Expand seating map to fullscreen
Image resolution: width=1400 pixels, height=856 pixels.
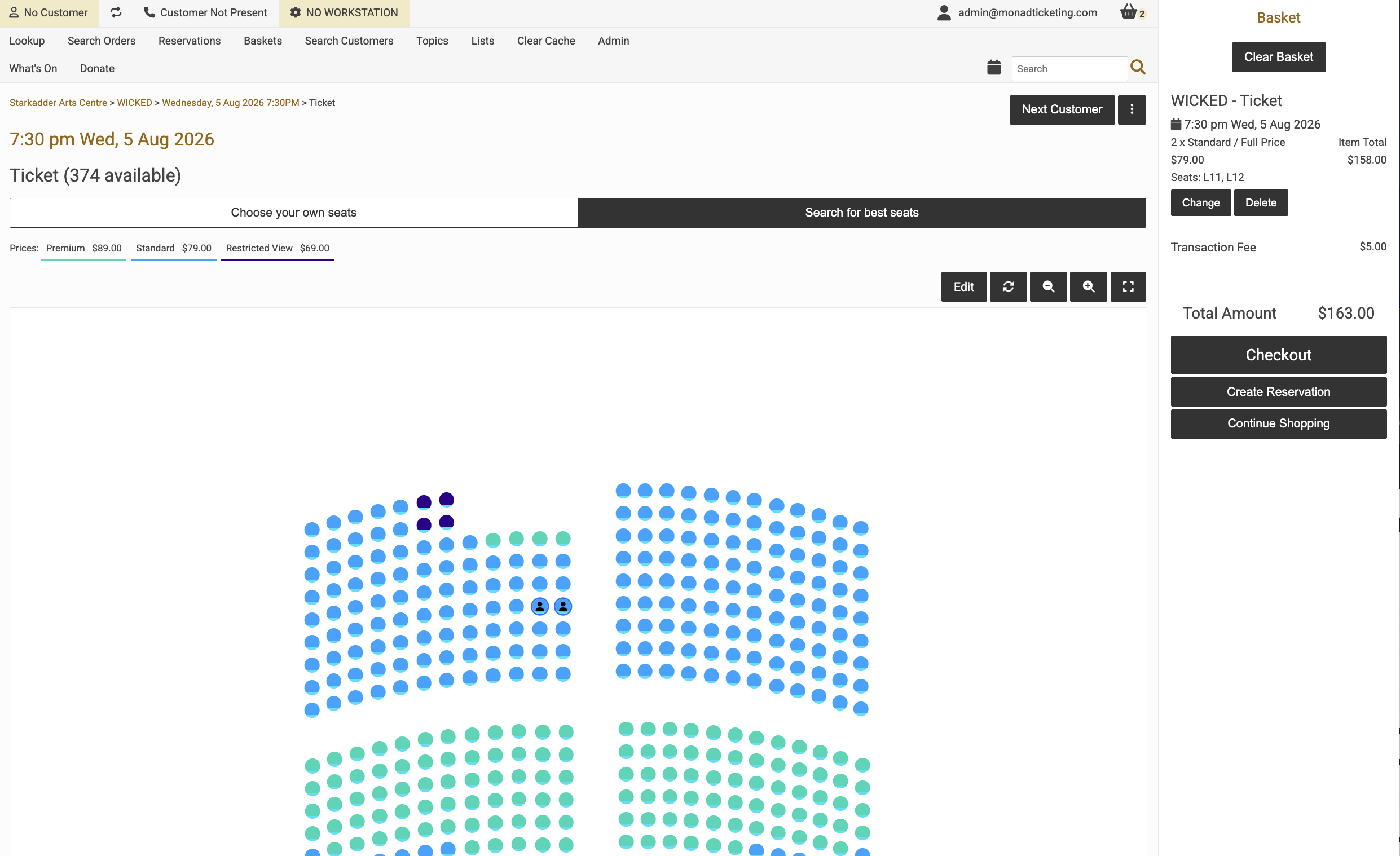point(1128,287)
